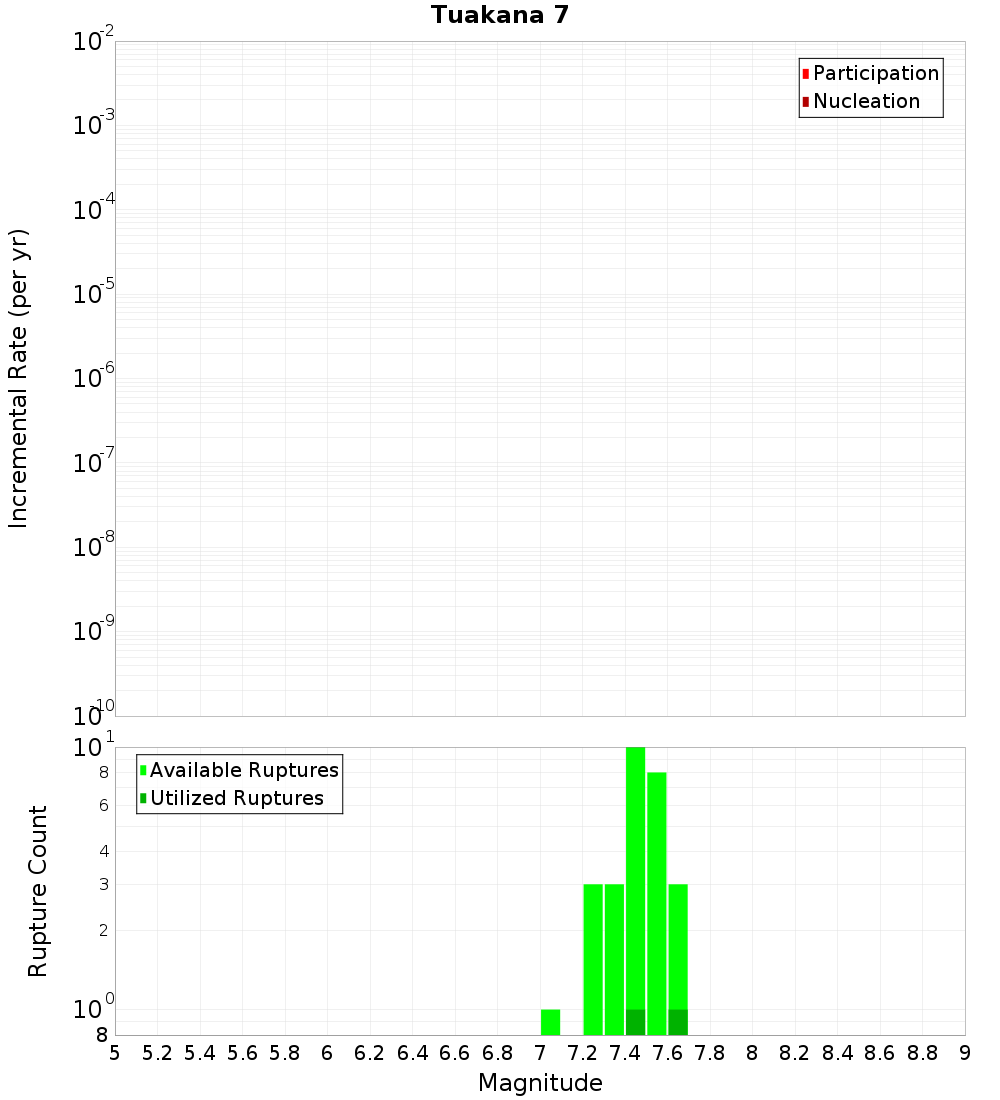
Task: Click the light green part of the 7.65 bar
Action: pos(678,947)
